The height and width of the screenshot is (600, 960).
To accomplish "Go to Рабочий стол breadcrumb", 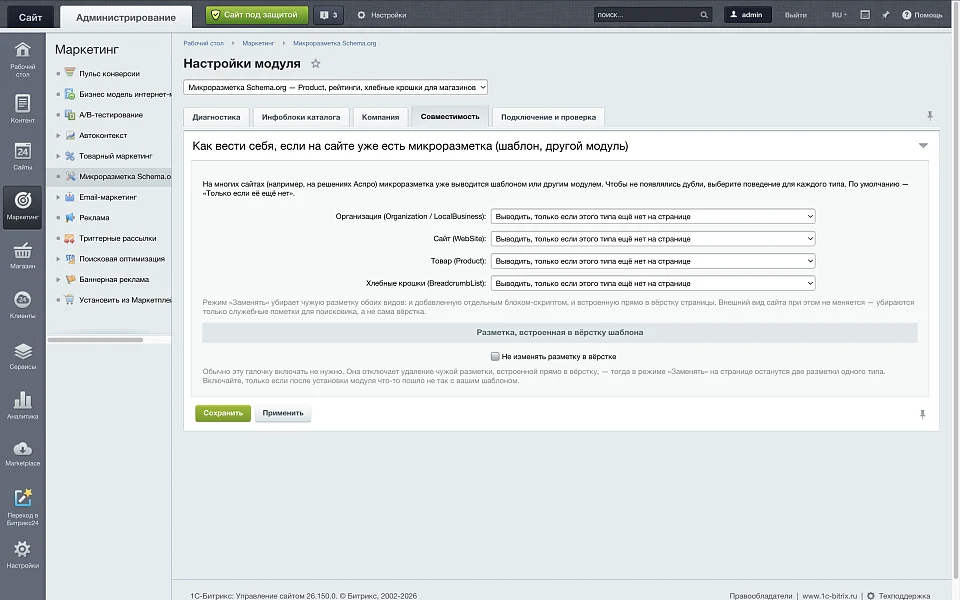I will tap(203, 43).
